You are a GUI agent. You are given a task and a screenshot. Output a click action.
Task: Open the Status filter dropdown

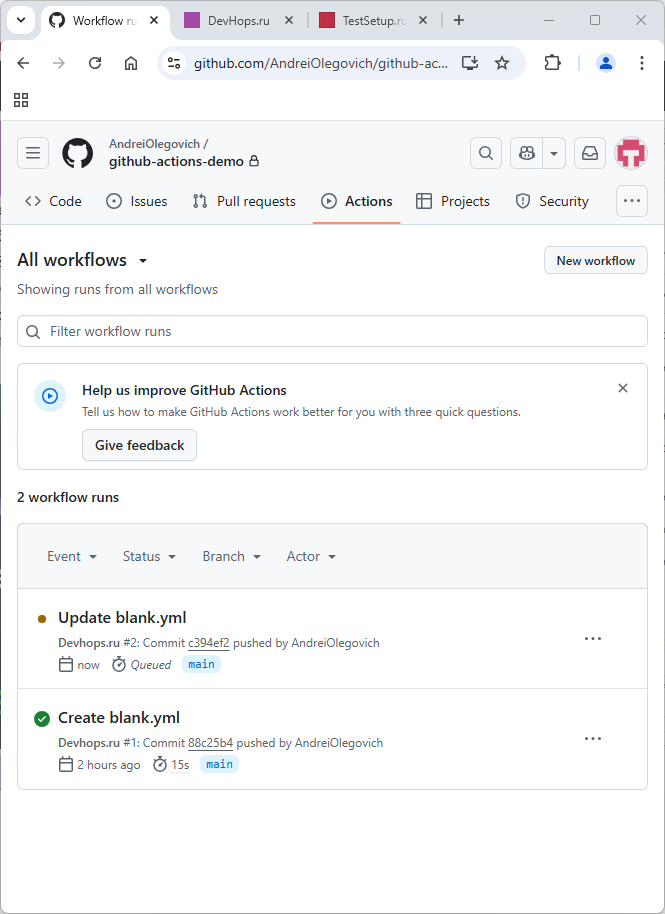click(x=149, y=557)
